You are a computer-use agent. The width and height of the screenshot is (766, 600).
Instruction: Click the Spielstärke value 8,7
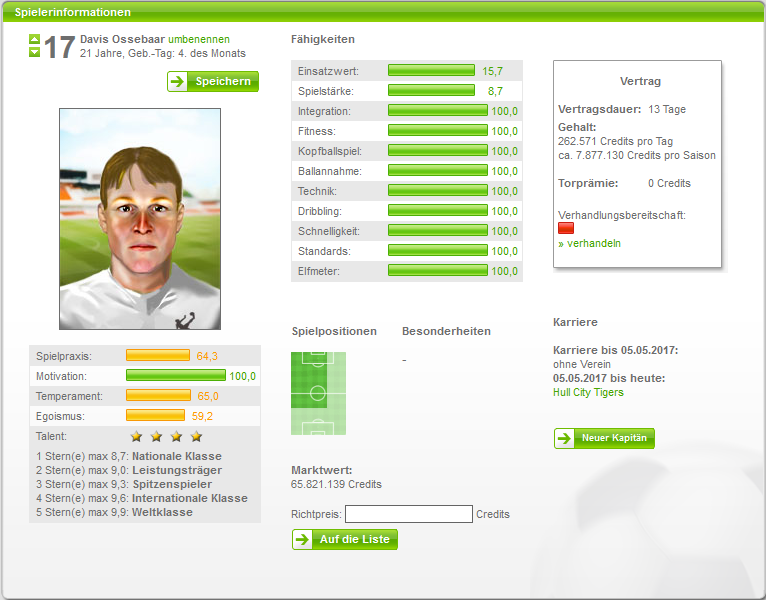(x=495, y=91)
